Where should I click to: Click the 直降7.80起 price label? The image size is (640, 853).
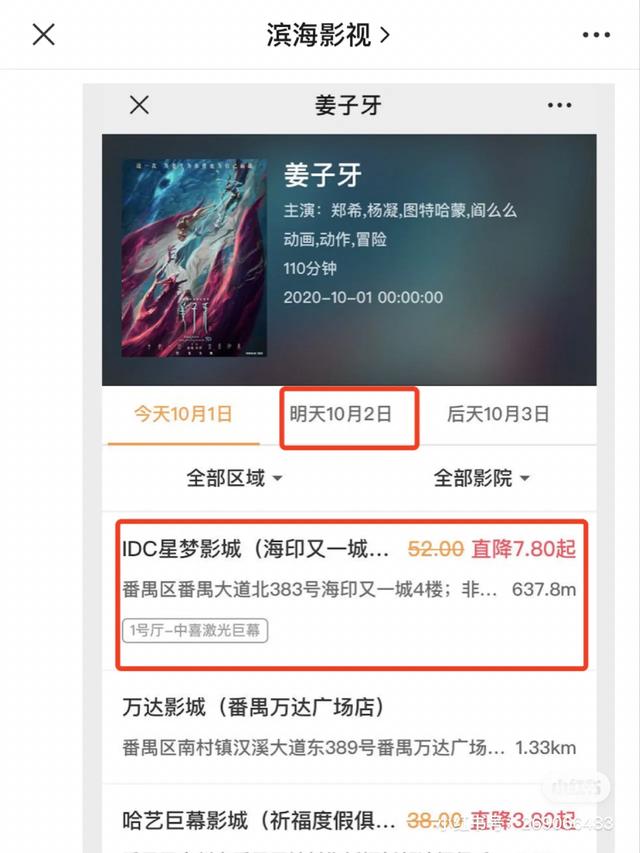coord(524,549)
